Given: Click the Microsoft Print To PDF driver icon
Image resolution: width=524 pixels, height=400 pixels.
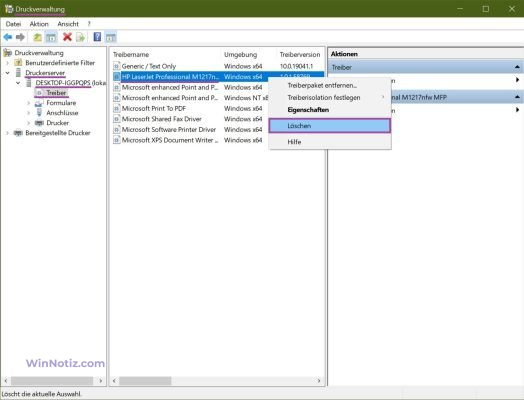Looking at the screenshot, I should [x=116, y=109].
